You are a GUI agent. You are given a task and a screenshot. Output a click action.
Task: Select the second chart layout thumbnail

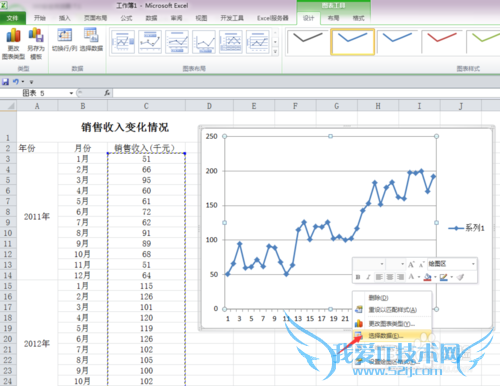[x=150, y=42]
